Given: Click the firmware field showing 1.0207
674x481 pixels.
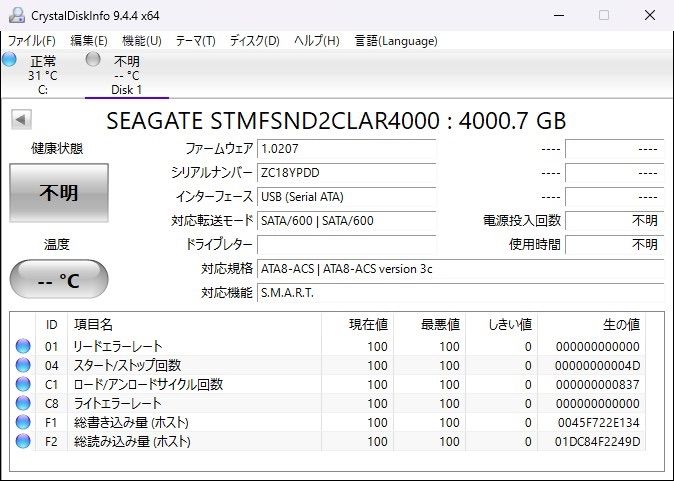Looking at the screenshot, I should [346, 149].
